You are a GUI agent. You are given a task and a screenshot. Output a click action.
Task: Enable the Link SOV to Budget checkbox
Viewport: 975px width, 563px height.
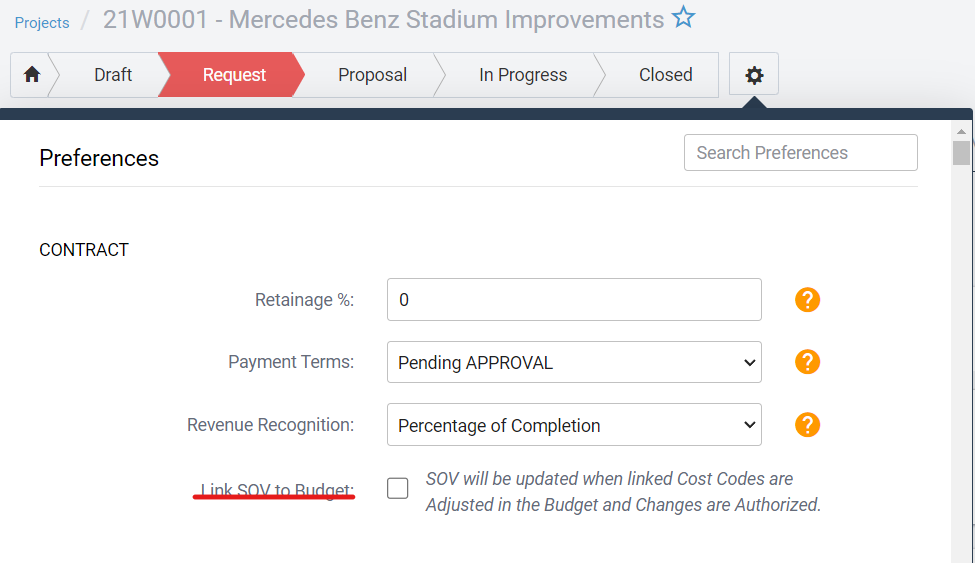click(398, 489)
